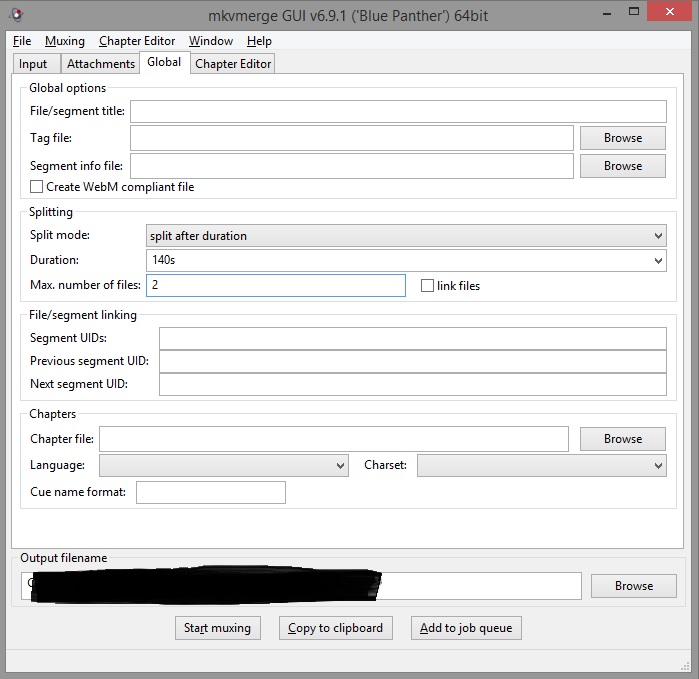Open the Charset dropdown
The image size is (699, 679).
542,465
